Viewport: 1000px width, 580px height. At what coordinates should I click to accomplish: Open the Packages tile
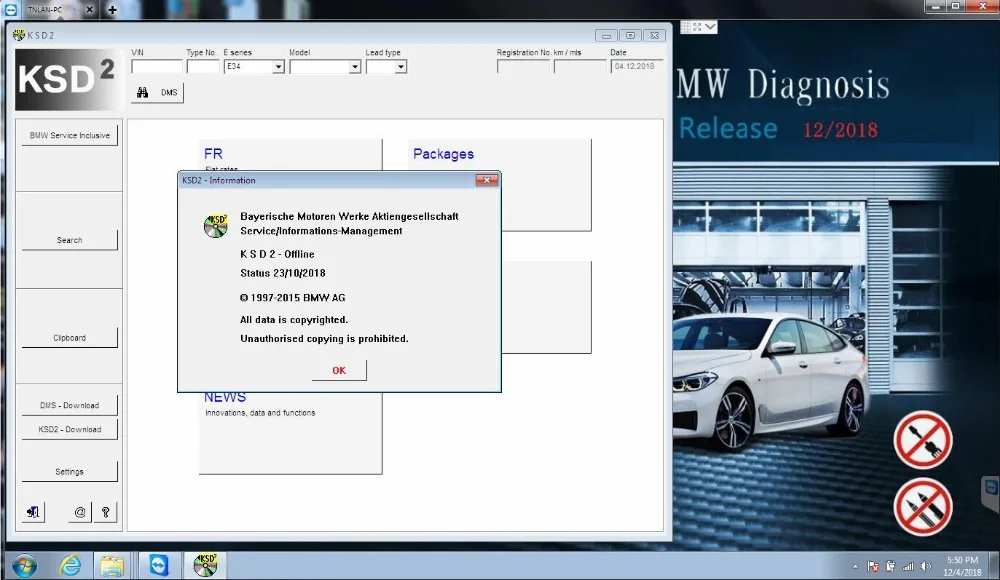pos(499,184)
